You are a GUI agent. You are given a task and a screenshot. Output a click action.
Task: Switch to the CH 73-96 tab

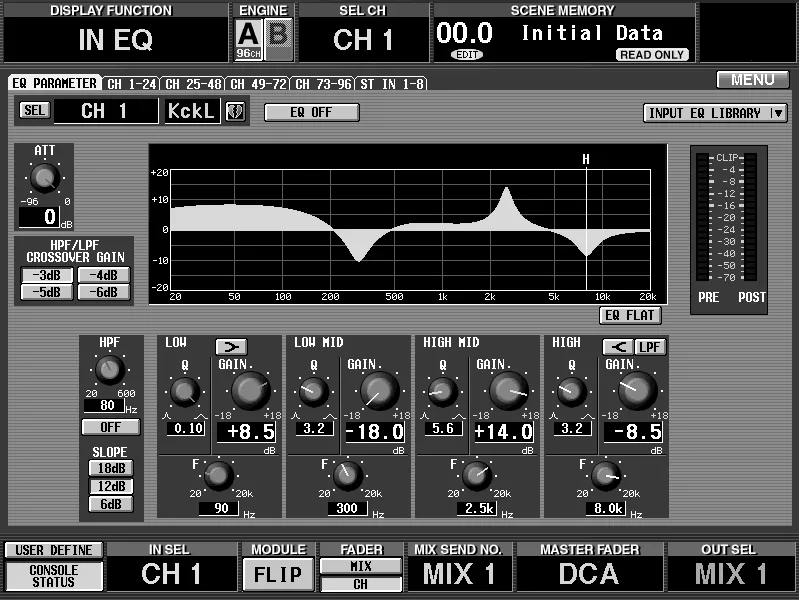(323, 84)
